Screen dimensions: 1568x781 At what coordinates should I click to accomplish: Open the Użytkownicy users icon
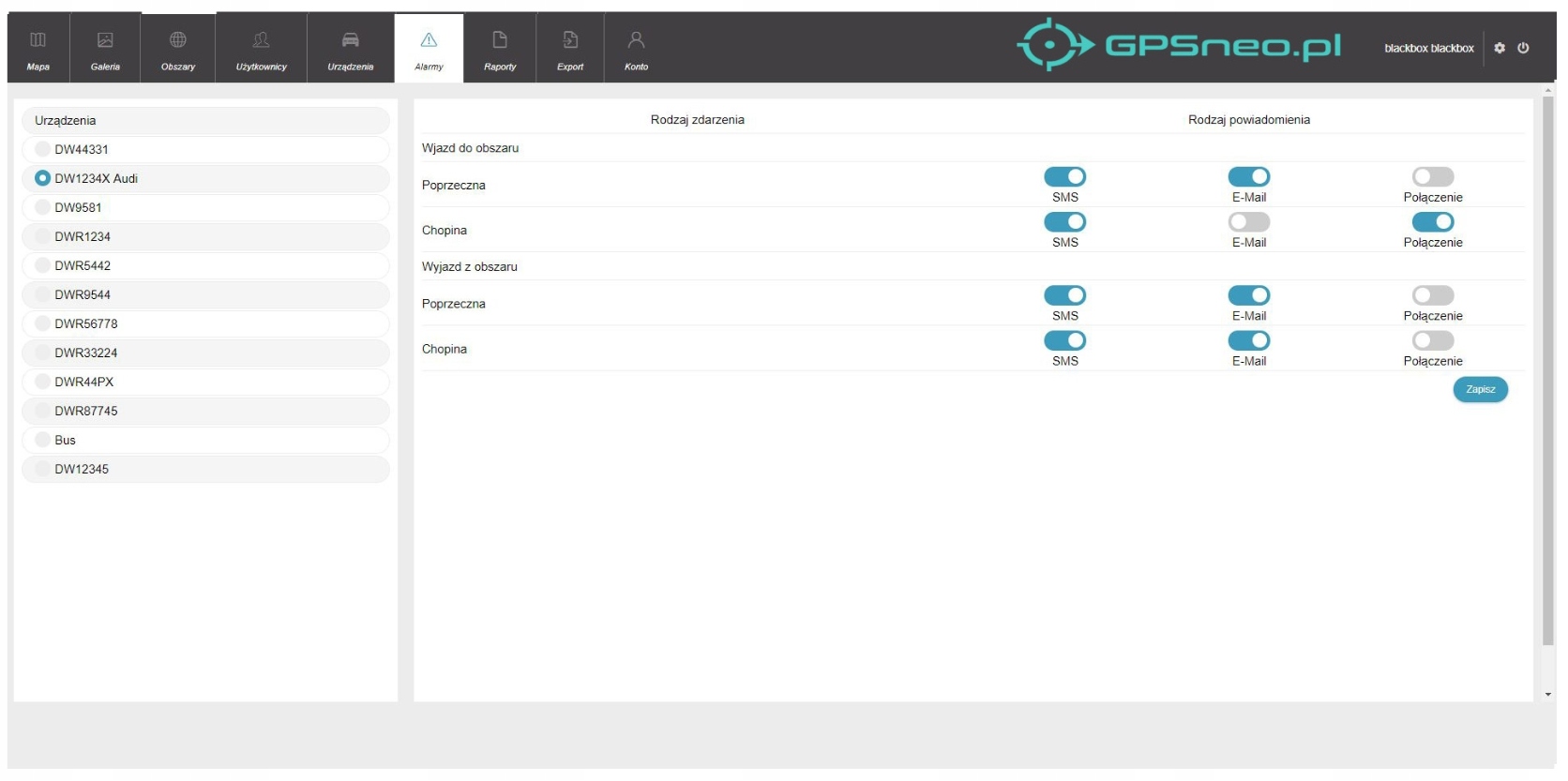point(262,40)
